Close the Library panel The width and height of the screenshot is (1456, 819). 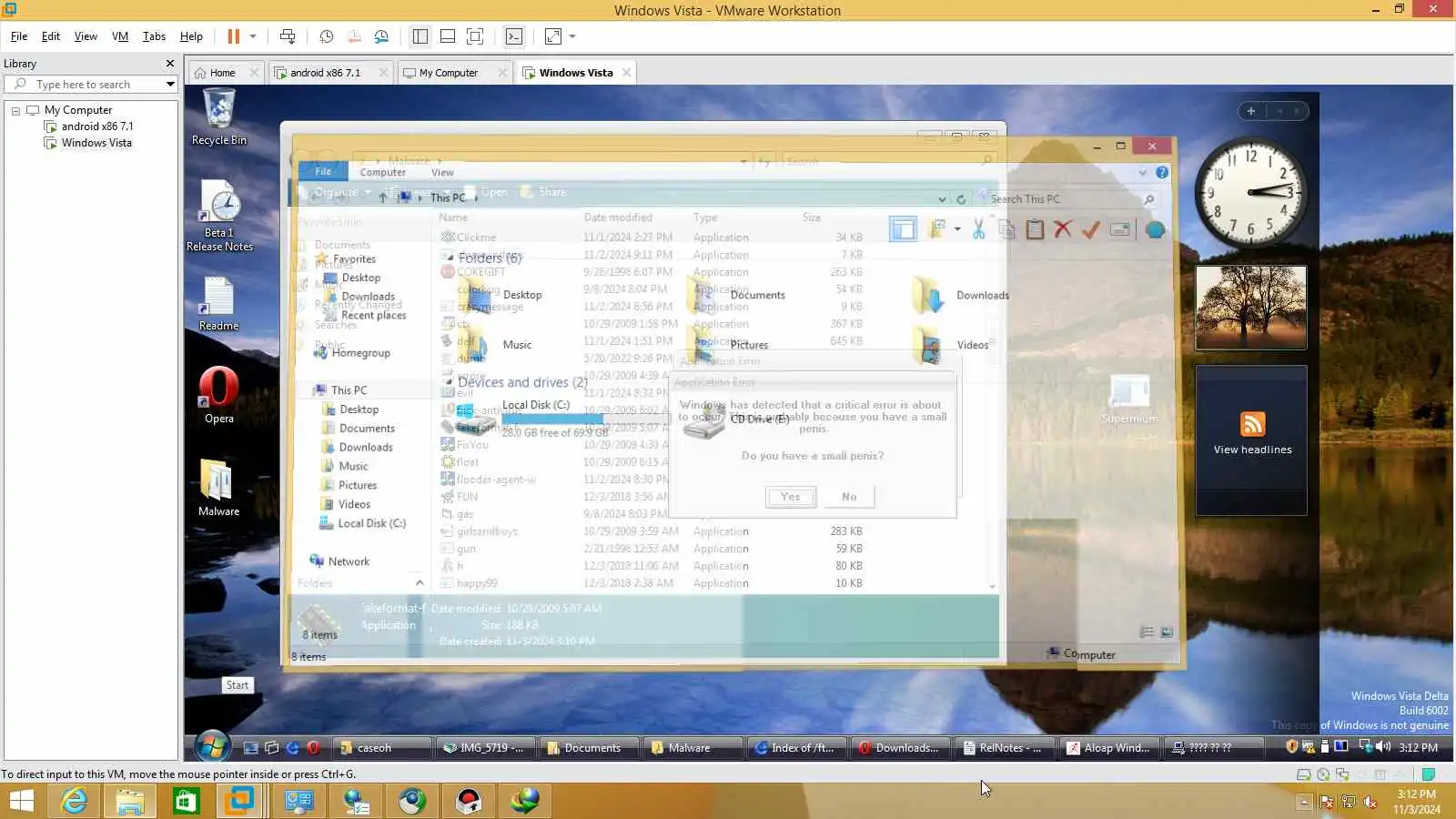169,64
